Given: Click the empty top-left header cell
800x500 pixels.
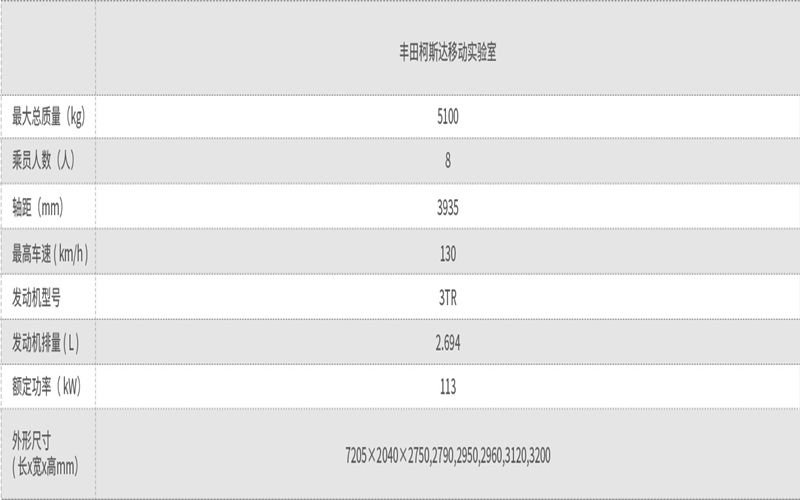Looking at the screenshot, I should (48, 47).
